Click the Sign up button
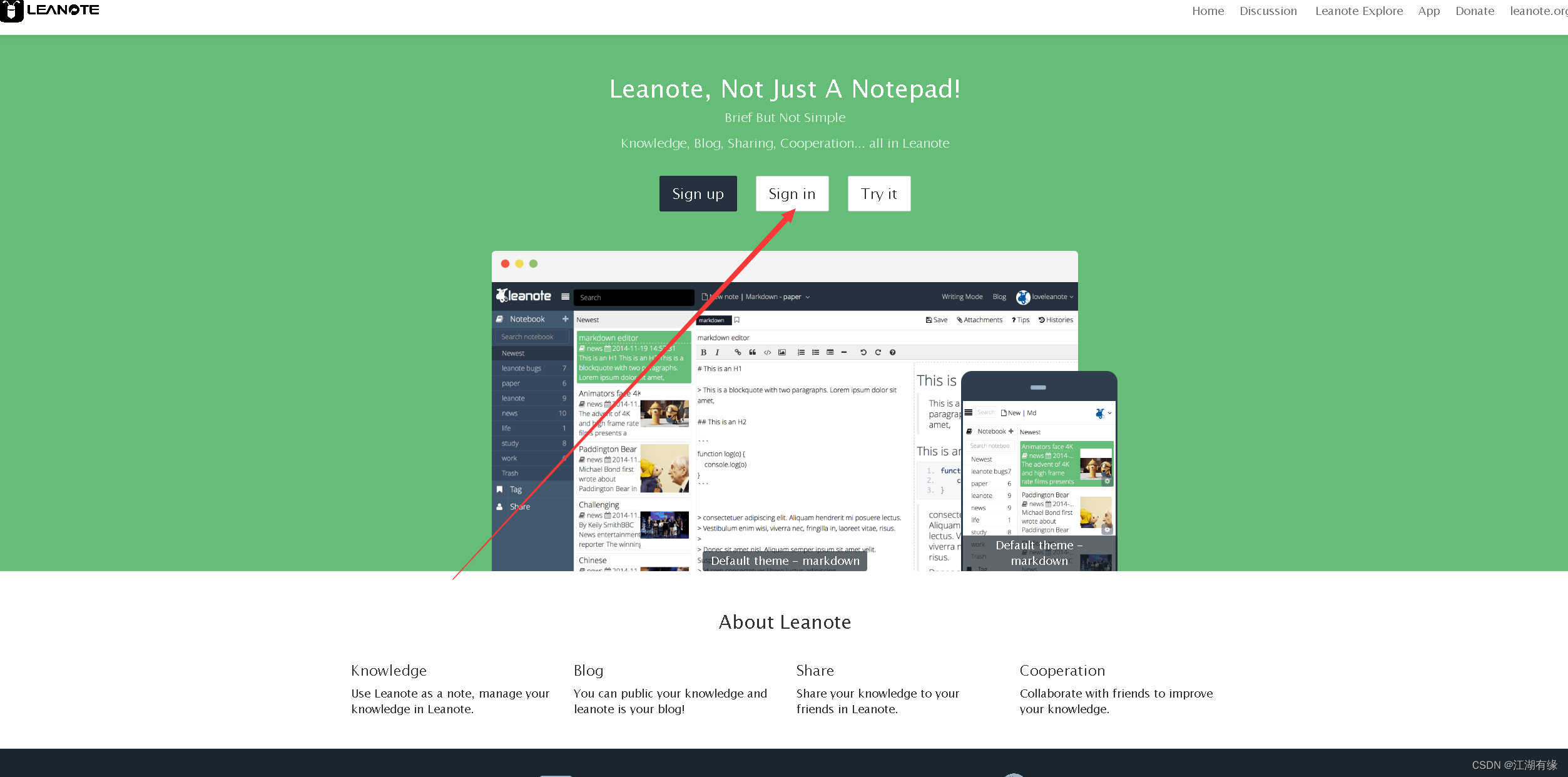Image resolution: width=1568 pixels, height=777 pixels. tap(697, 193)
